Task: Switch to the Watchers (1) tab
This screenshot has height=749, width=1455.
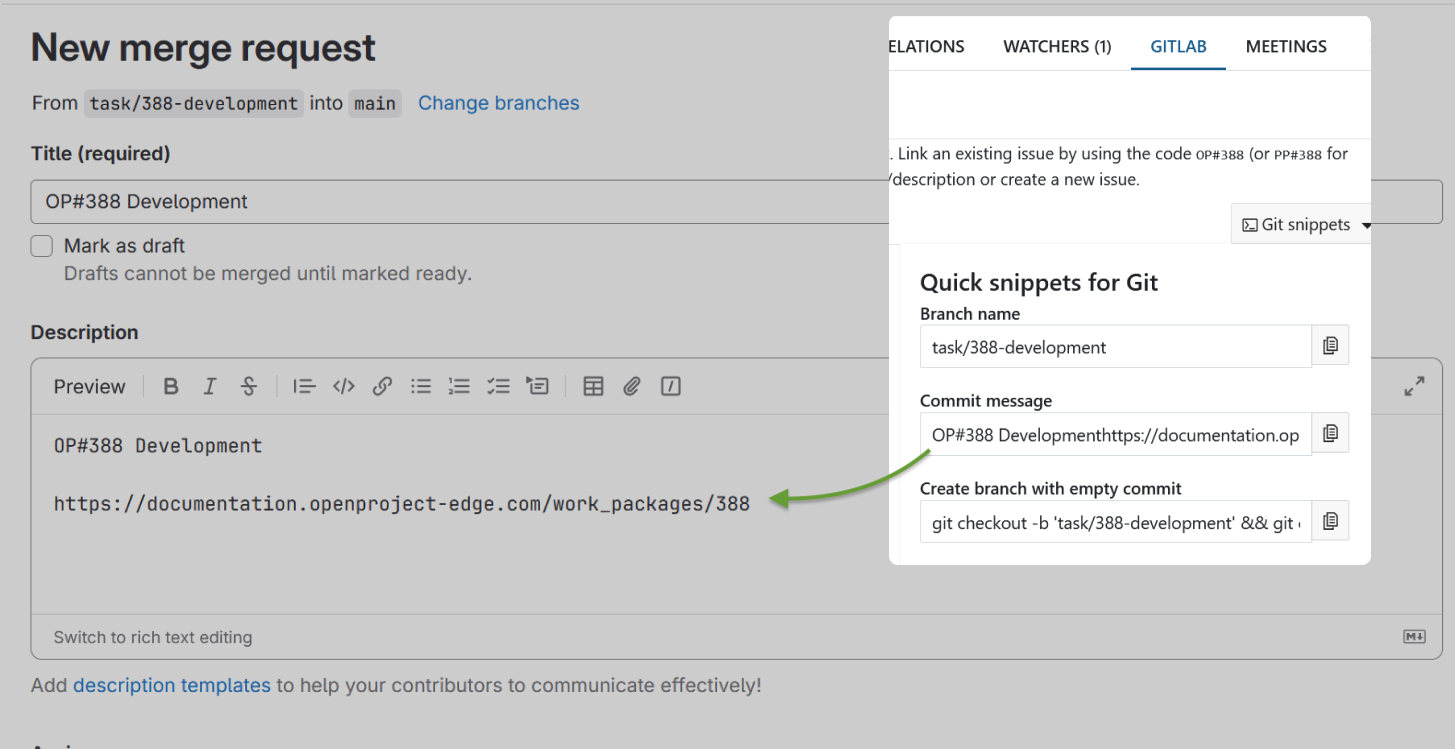Action: [x=1057, y=47]
